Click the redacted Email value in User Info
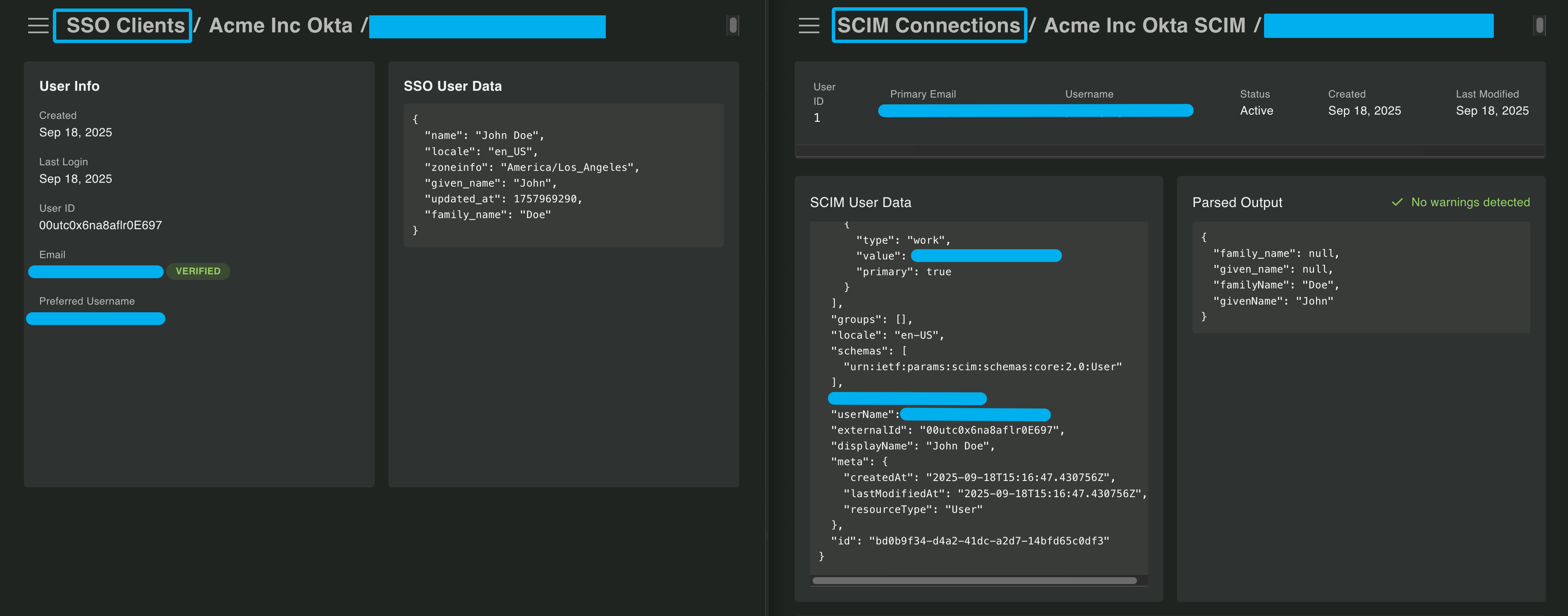This screenshot has height=616, width=1568. click(x=95, y=272)
